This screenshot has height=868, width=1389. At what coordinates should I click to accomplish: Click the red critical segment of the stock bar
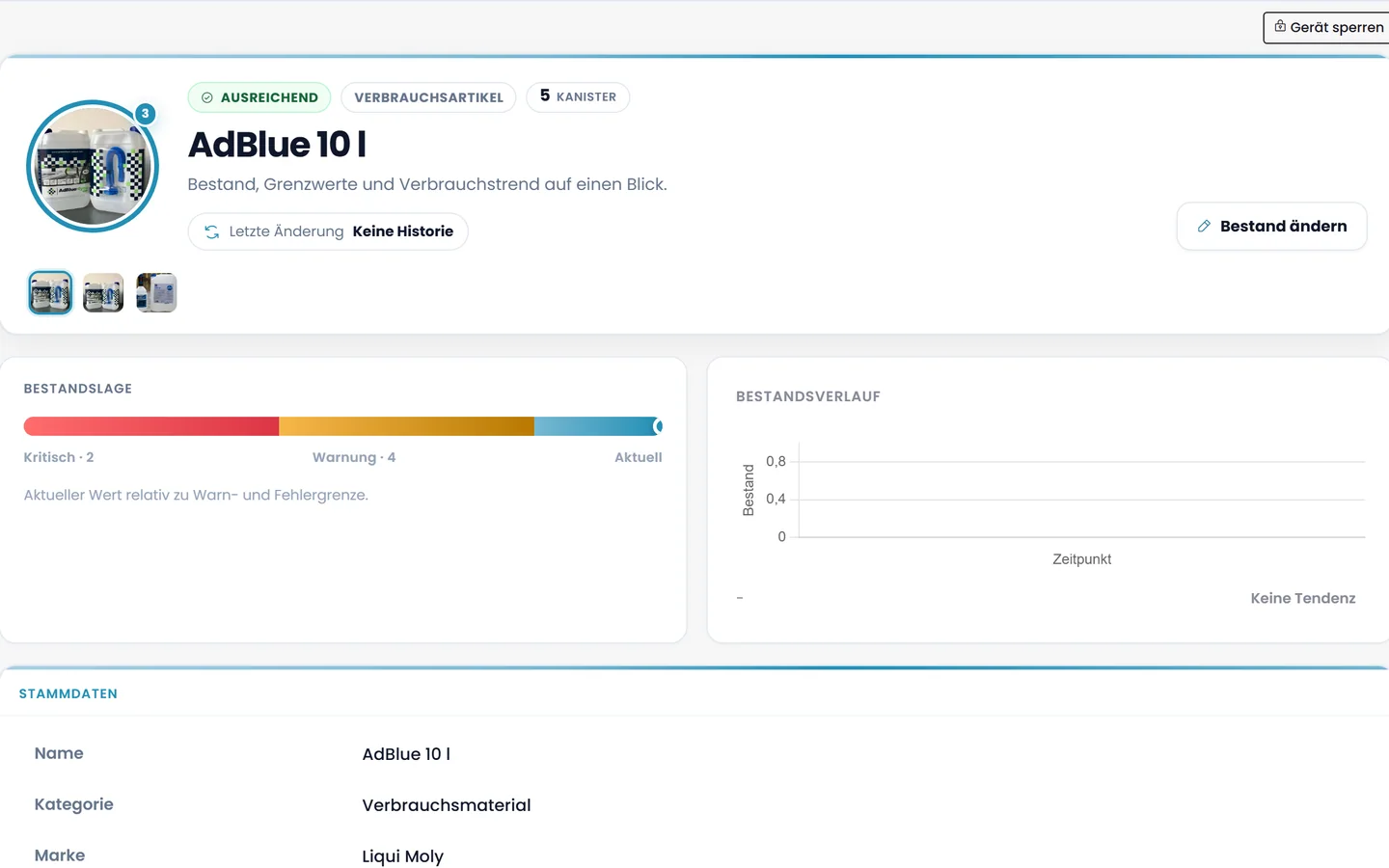click(x=151, y=426)
